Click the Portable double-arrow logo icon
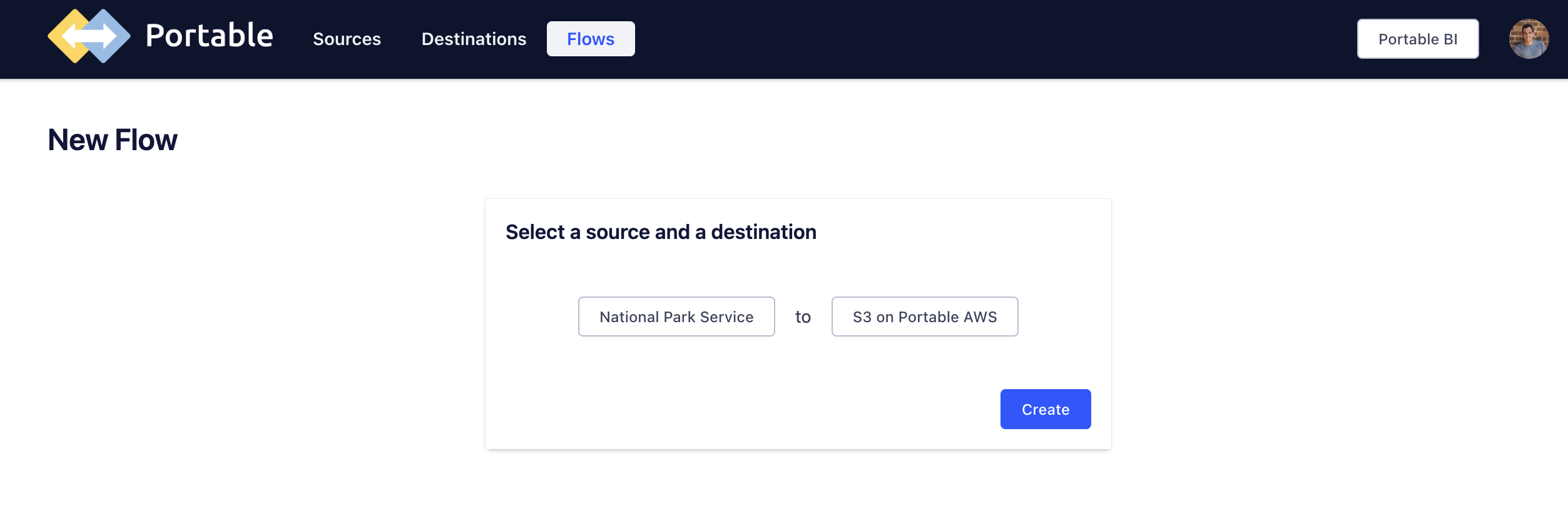The image size is (1568, 528). (x=89, y=36)
